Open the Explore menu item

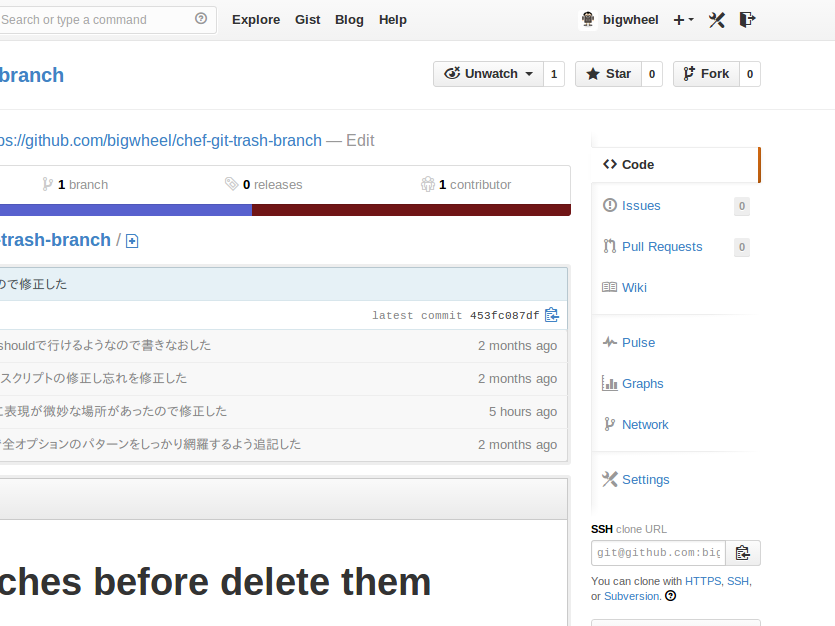(256, 20)
